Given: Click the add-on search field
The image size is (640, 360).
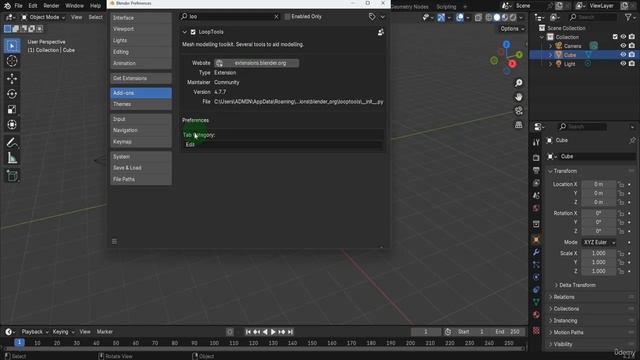Looking at the screenshot, I should (x=230, y=17).
